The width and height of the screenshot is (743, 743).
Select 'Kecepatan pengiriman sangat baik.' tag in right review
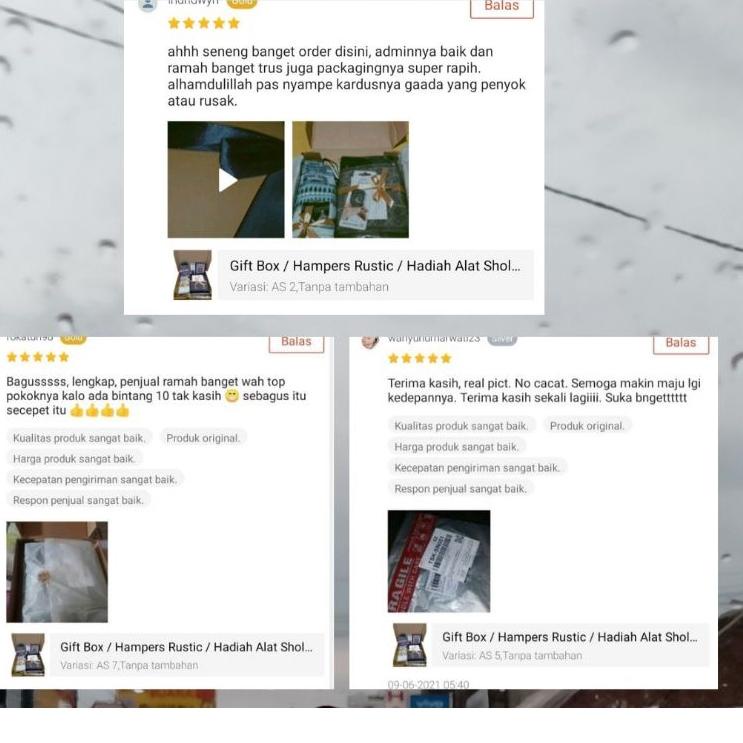477,468
